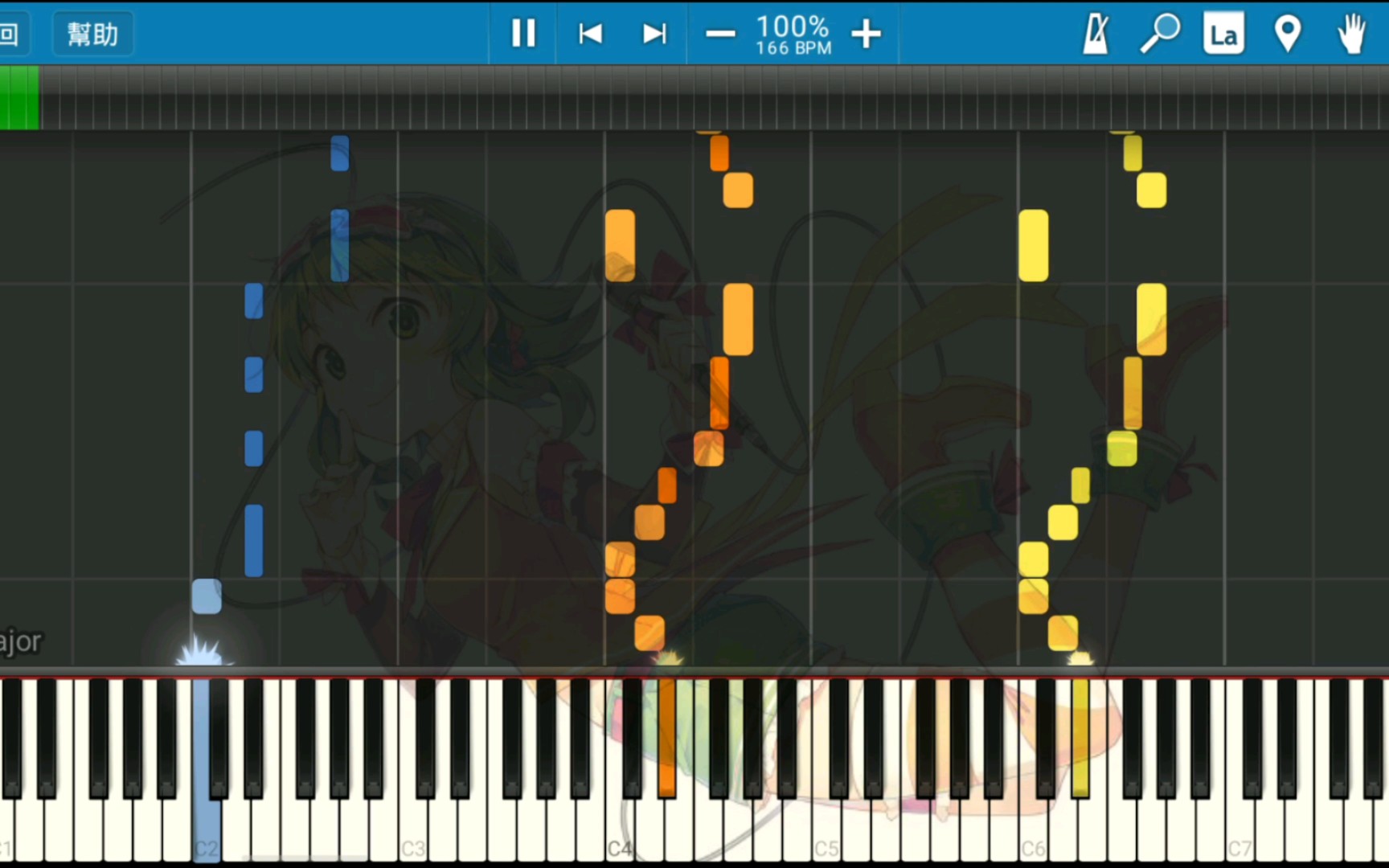Open the zoom magnifier tool
This screenshot has width=1389, height=868.
click(1160, 34)
